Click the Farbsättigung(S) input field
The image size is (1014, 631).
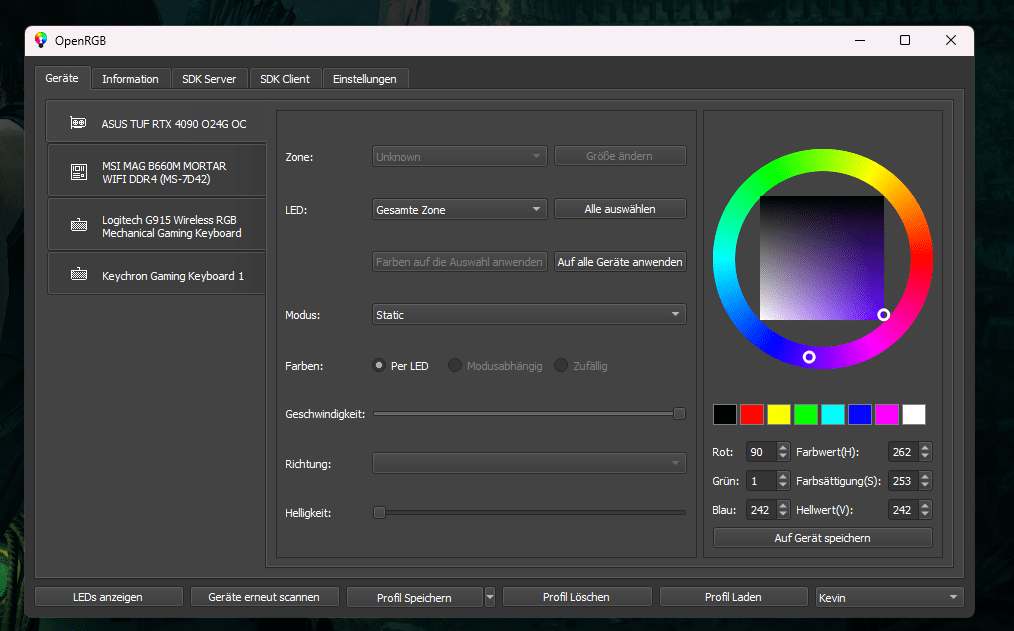(x=903, y=481)
